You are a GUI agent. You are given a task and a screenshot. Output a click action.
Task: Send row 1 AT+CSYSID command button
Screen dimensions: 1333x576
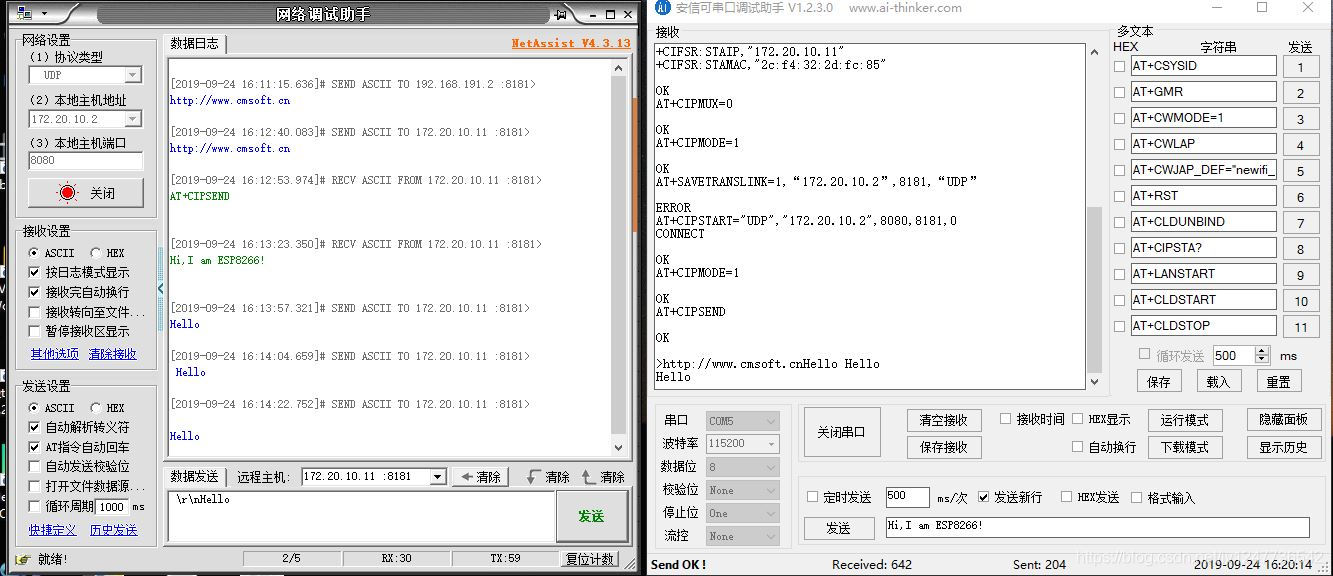coord(1300,67)
